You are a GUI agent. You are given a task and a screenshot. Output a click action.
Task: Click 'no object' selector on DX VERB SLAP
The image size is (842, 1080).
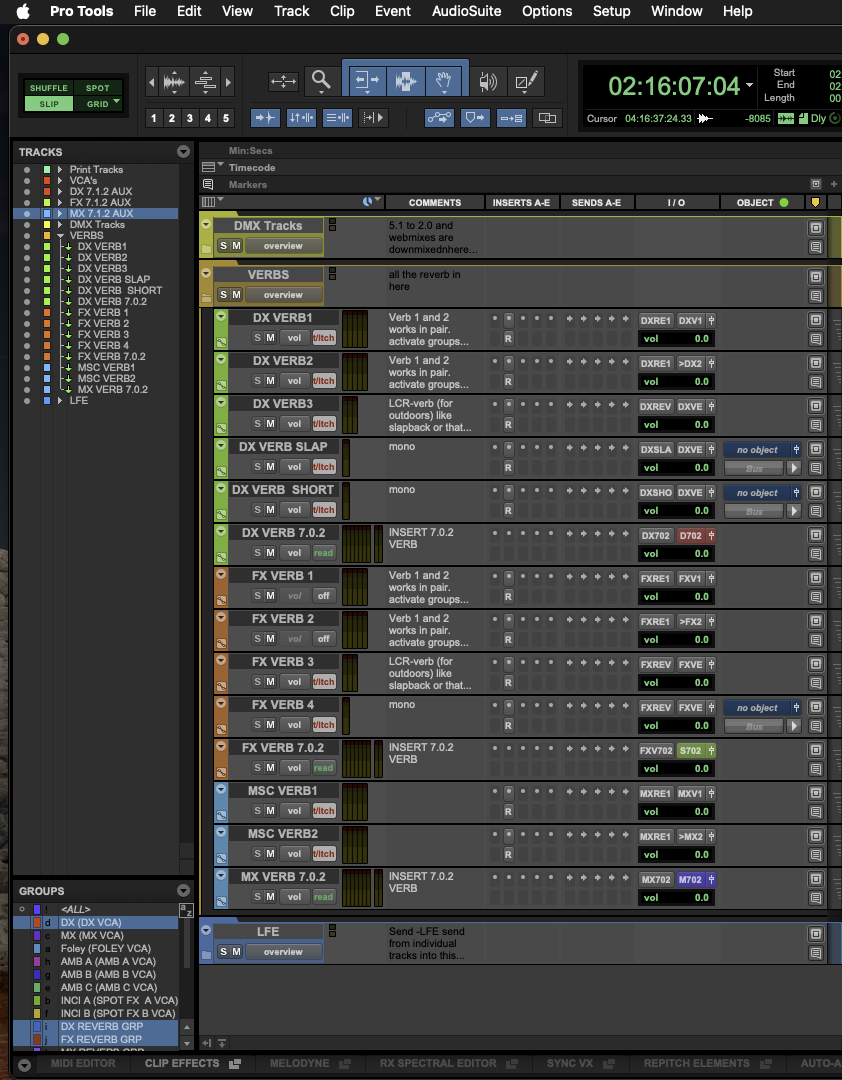pos(757,450)
